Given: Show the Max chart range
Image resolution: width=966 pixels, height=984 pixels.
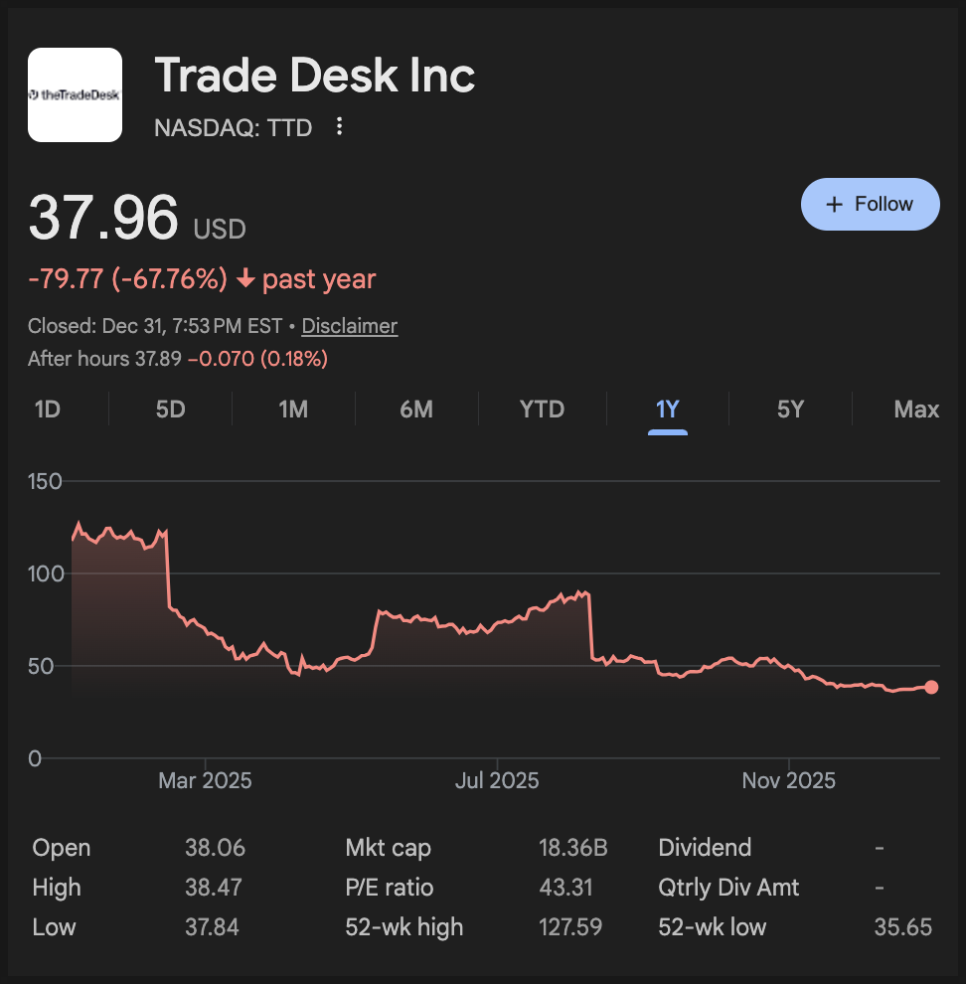Looking at the screenshot, I should 916,409.
